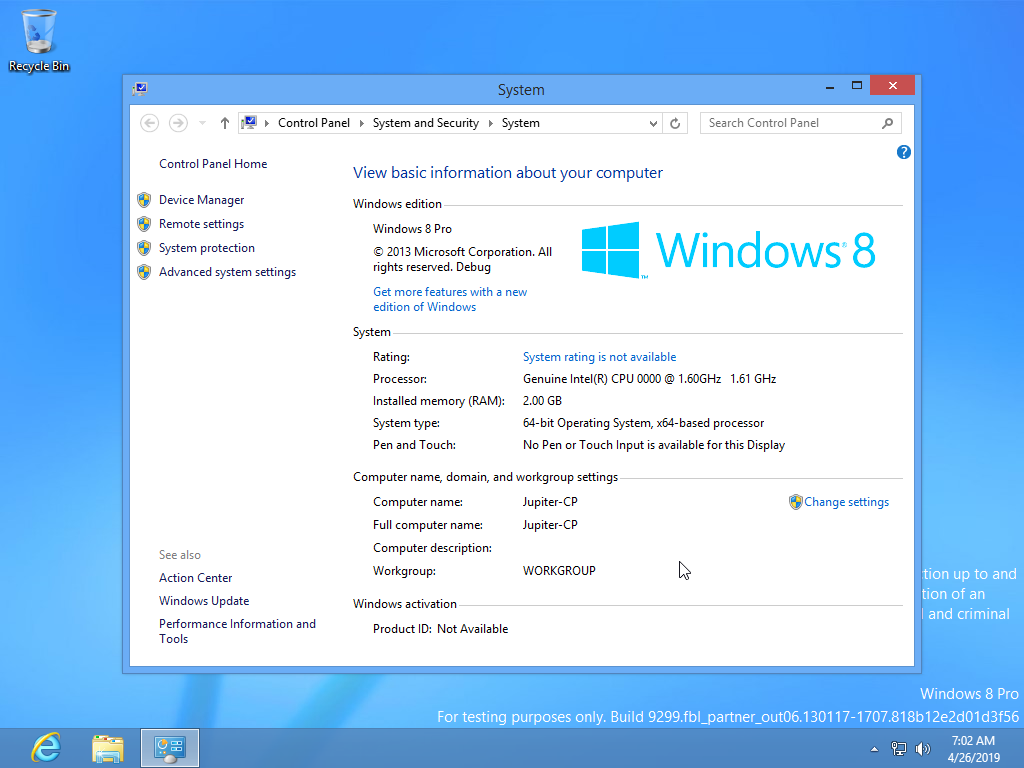Screen dimensions: 1024x768
Task: Open Device Manager link
Action: (201, 200)
